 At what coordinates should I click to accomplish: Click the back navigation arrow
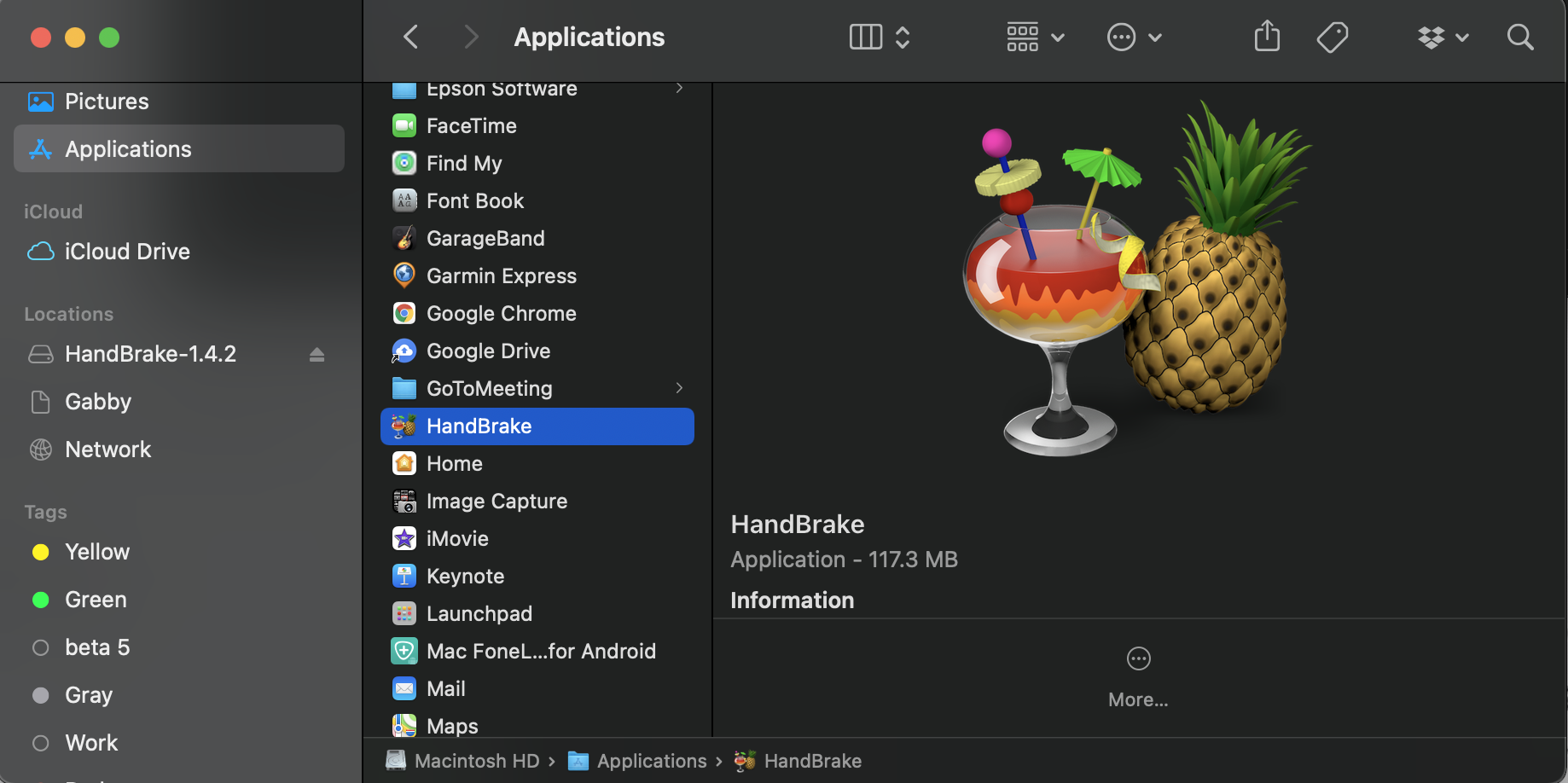410,37
